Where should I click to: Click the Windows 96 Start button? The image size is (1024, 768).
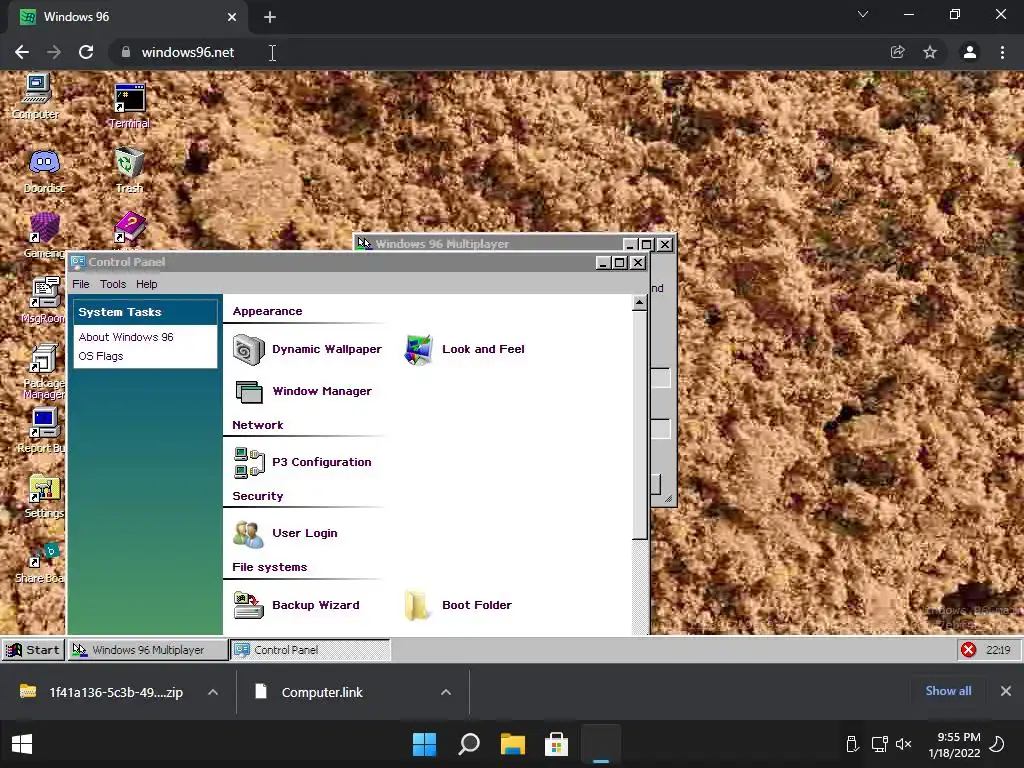(x=33, y=650)
